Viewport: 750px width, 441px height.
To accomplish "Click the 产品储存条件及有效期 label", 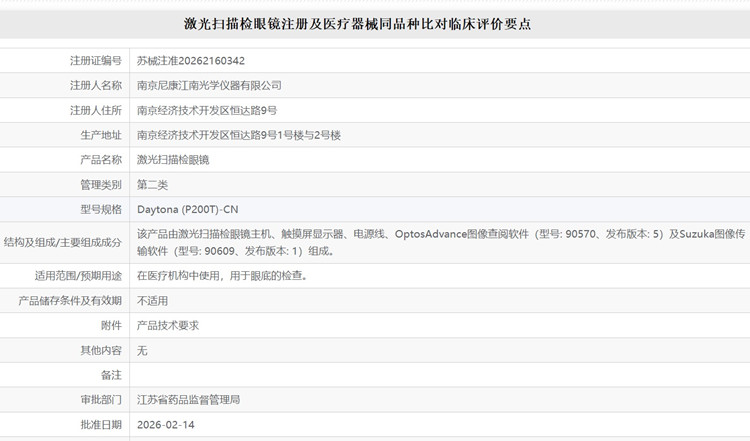I will coord(70,301).
